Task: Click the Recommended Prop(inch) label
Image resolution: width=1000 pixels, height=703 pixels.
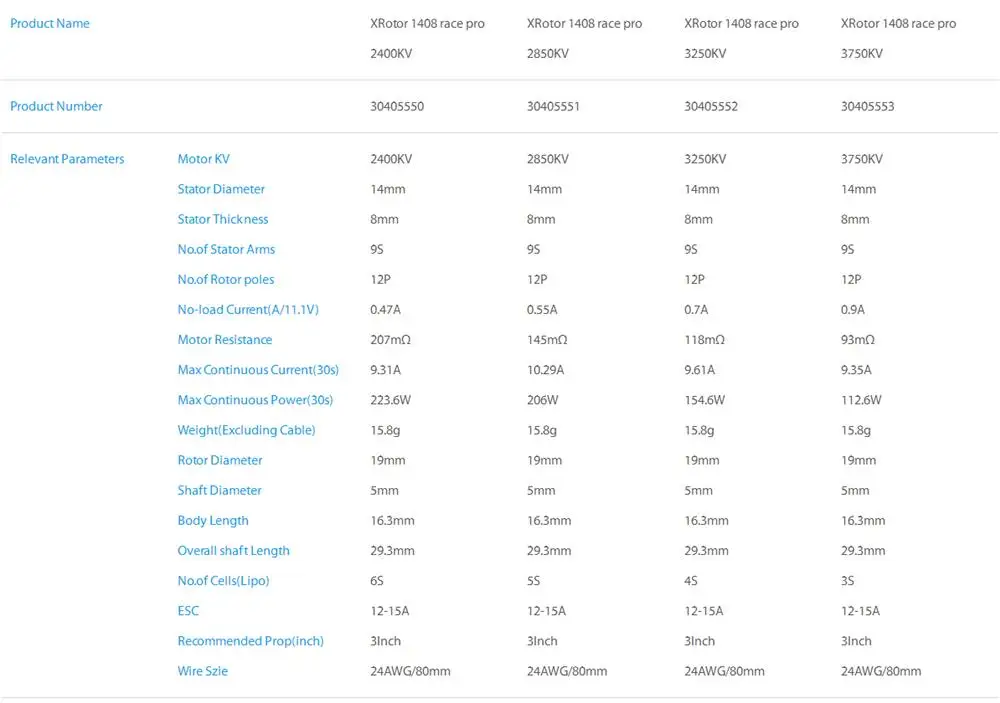Action: point(250,641)
